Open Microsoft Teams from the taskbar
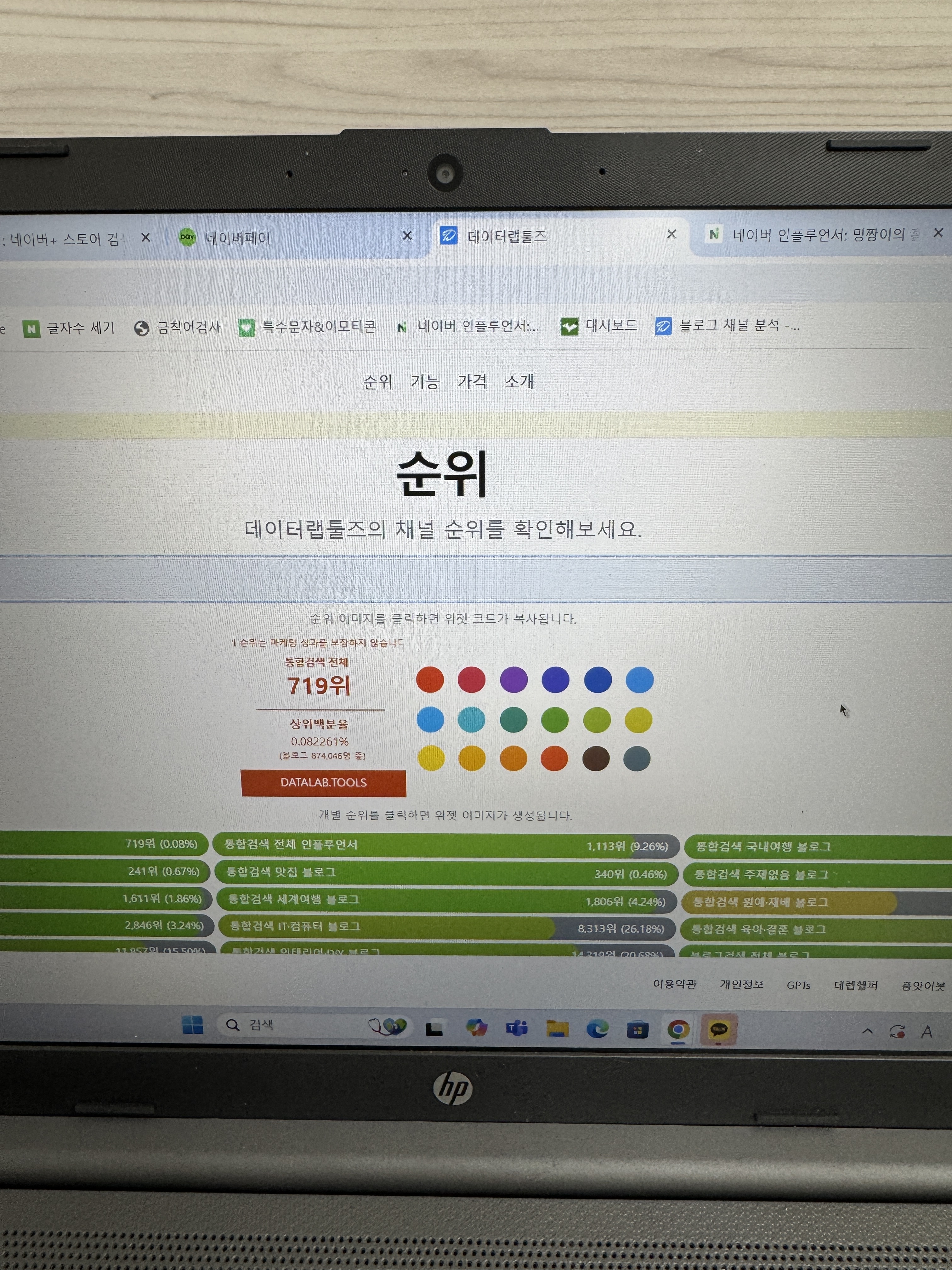The height and width of the screenshot is (1270, 952). pos(517,1028)
